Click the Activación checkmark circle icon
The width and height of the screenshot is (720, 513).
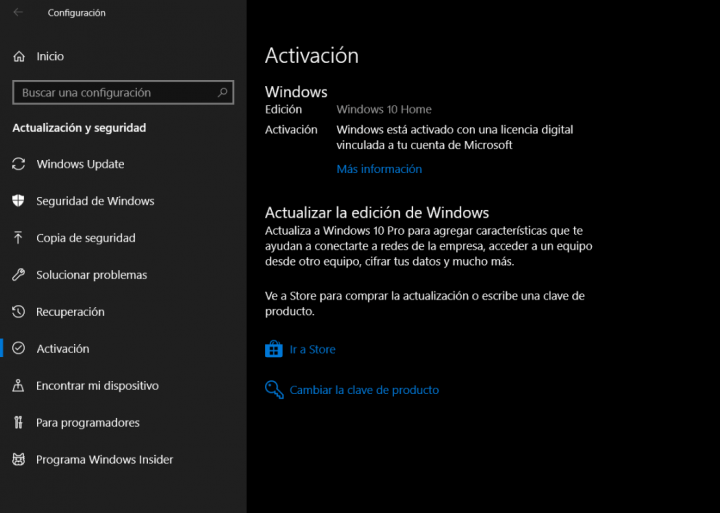pos(18,349)
